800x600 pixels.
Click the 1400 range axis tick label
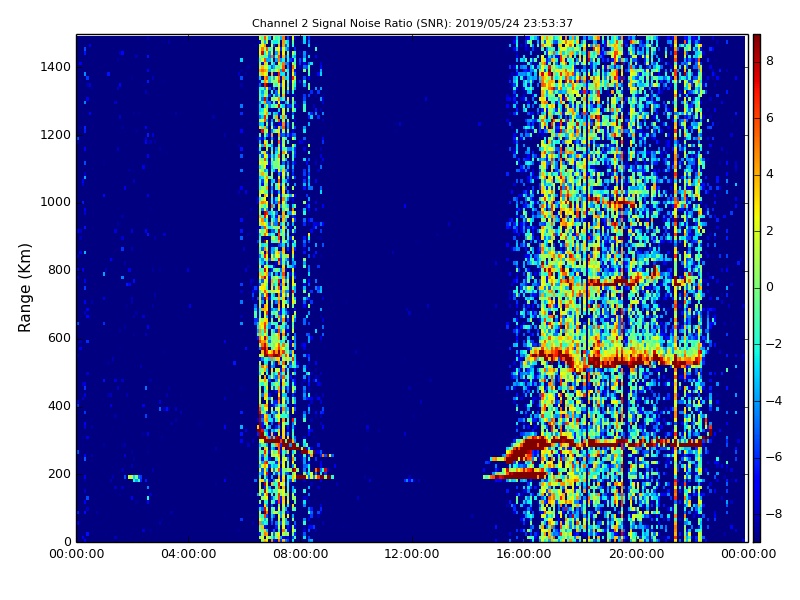coord(55,67)
